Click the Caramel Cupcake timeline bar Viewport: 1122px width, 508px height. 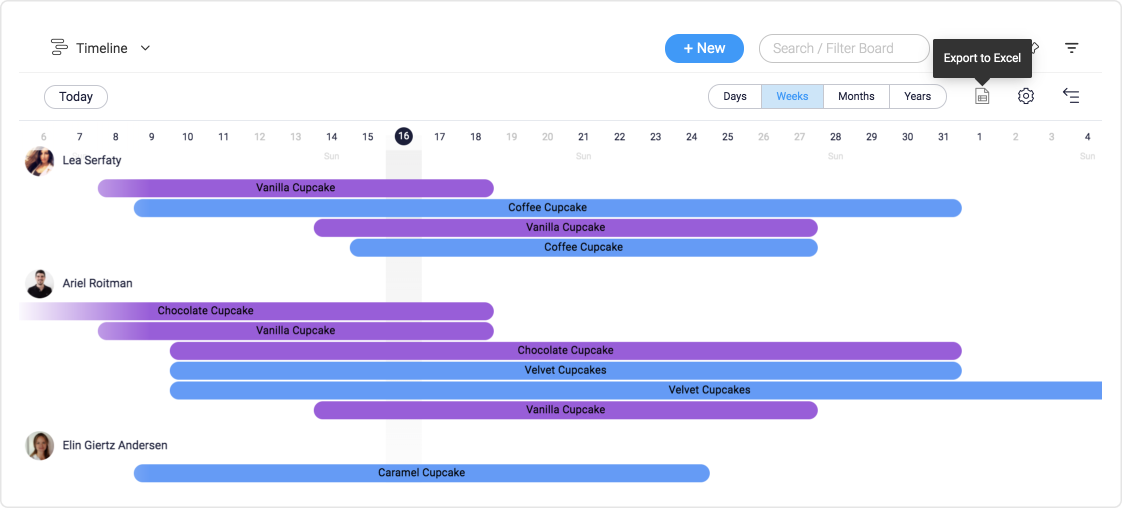421,473
